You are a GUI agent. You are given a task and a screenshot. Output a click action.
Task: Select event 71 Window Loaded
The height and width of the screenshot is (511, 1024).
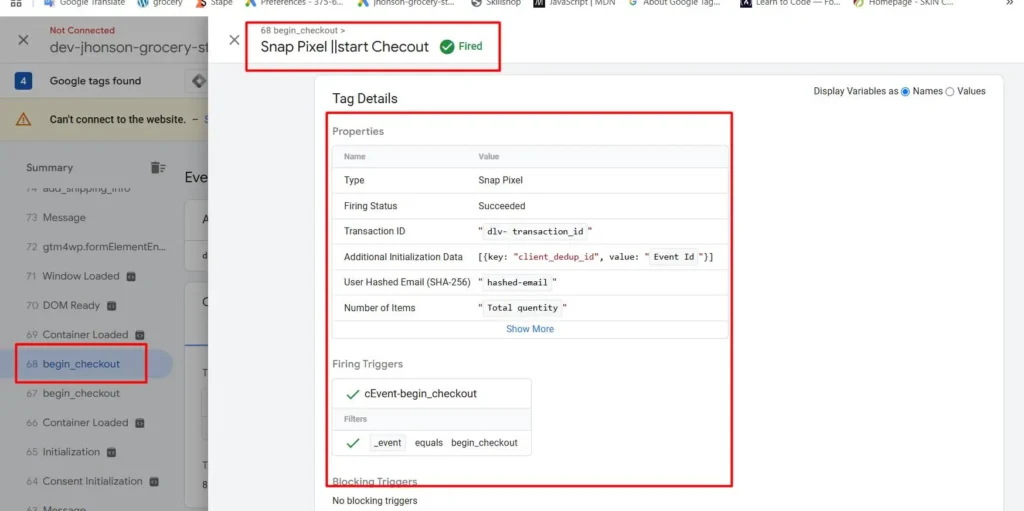pos(81,276)
